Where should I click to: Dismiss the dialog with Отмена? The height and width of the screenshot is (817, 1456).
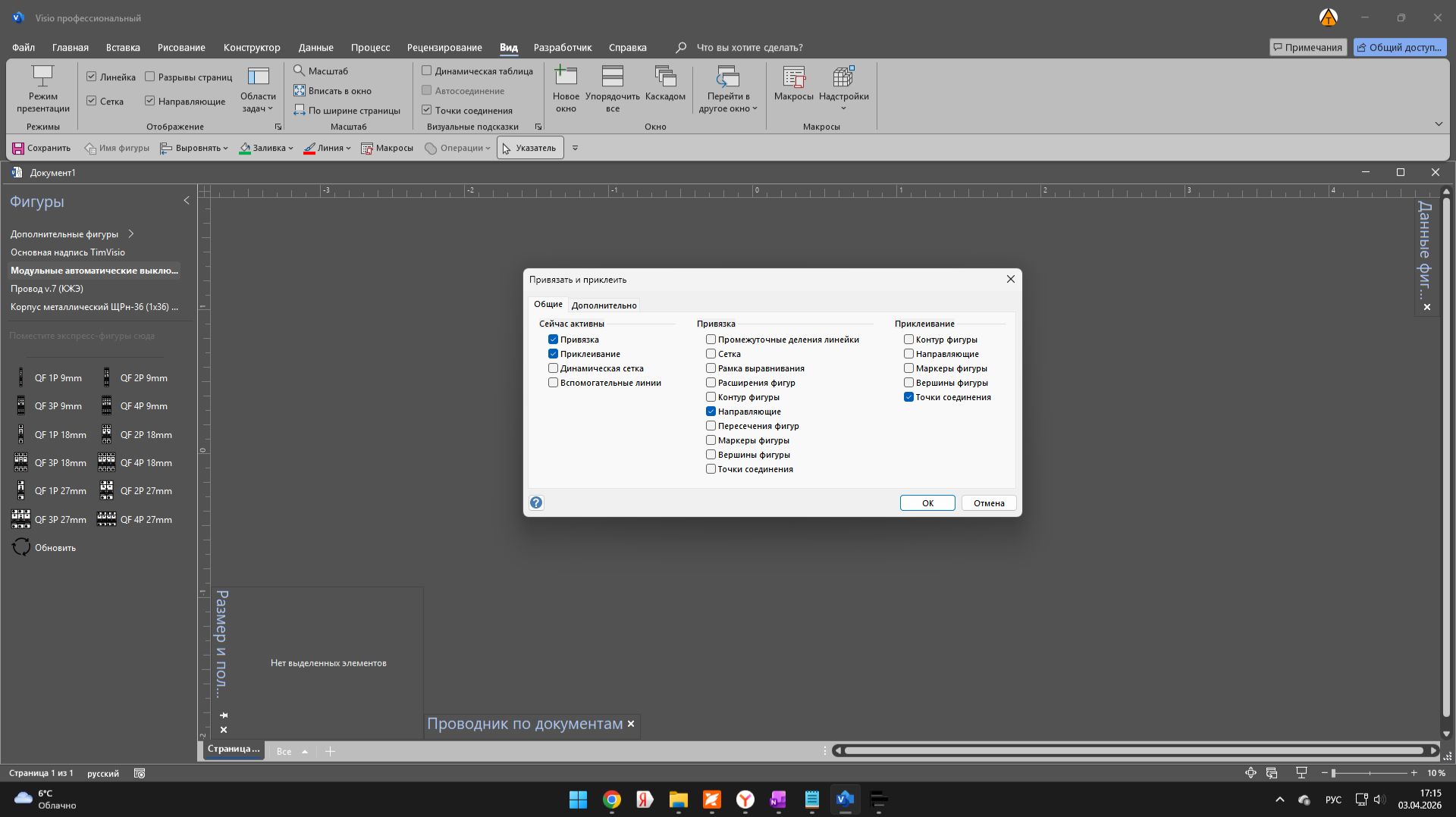point(987,502)
